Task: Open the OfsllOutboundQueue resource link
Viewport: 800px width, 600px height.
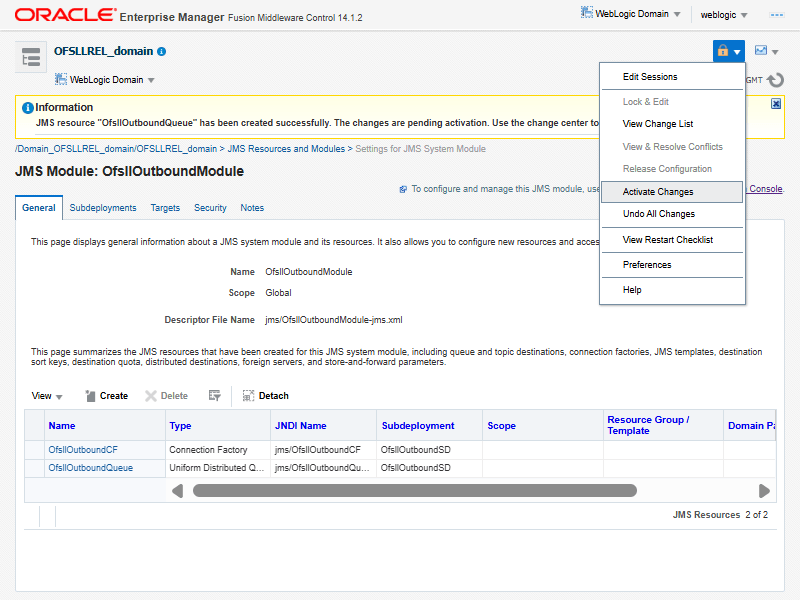Action: click(90, 468)
